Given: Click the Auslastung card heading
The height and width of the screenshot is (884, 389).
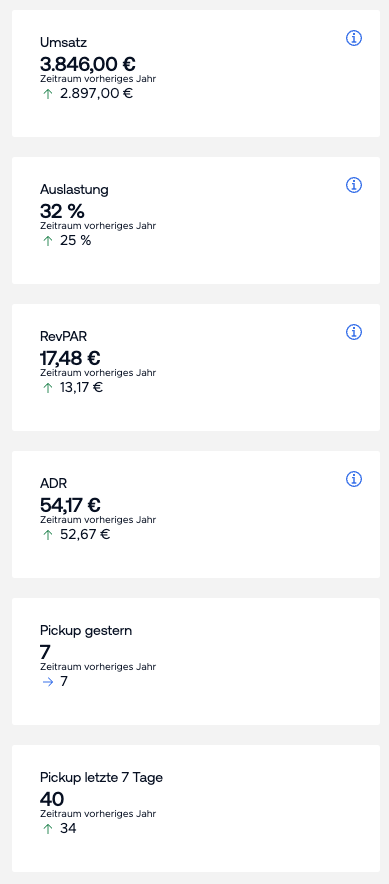Looking at the screenshot, I should 74,189.
